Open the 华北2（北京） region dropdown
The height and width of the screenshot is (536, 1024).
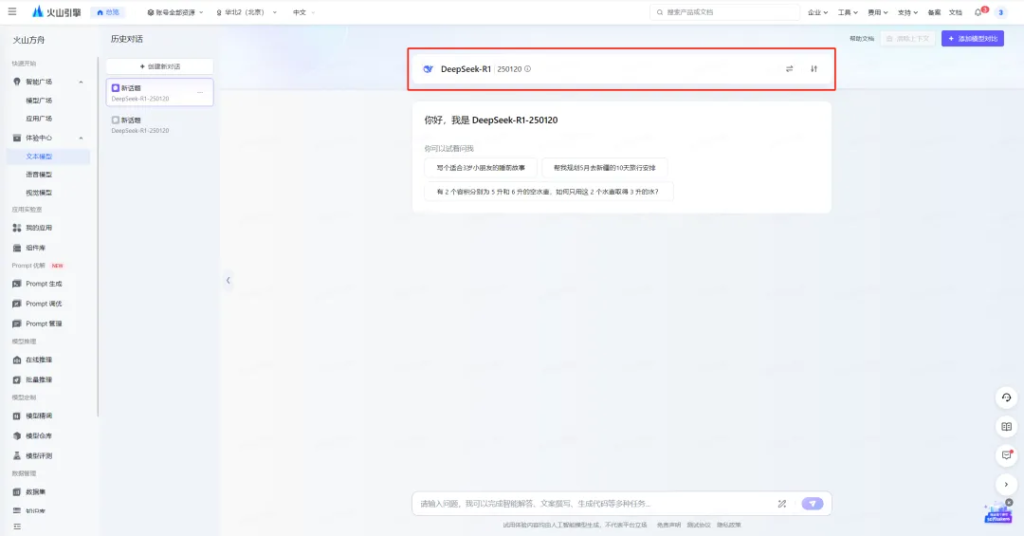[x=246, y=12]
